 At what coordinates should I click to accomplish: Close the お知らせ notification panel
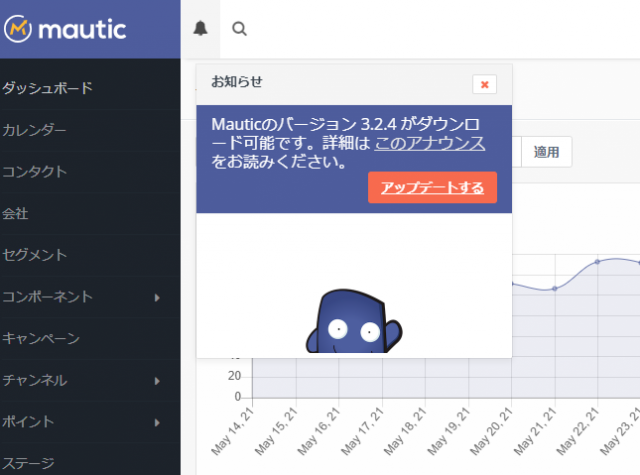coord(484,85)
